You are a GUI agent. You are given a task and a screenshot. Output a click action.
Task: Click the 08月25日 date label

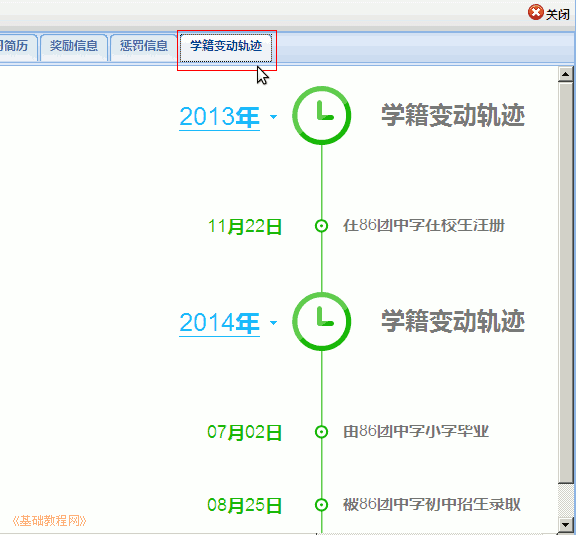coord(245,505)
